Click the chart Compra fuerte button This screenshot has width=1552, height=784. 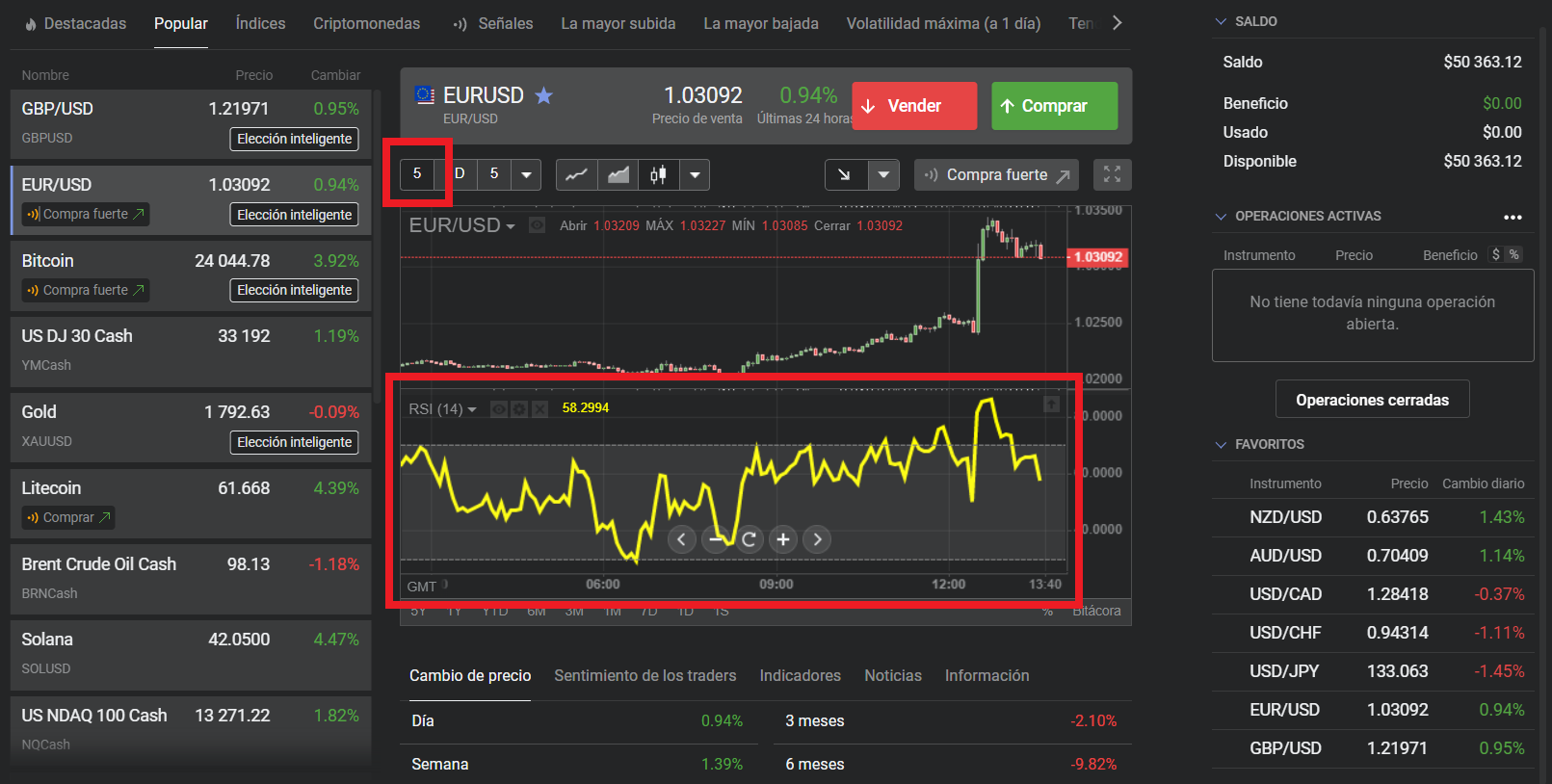click(996, 174)
